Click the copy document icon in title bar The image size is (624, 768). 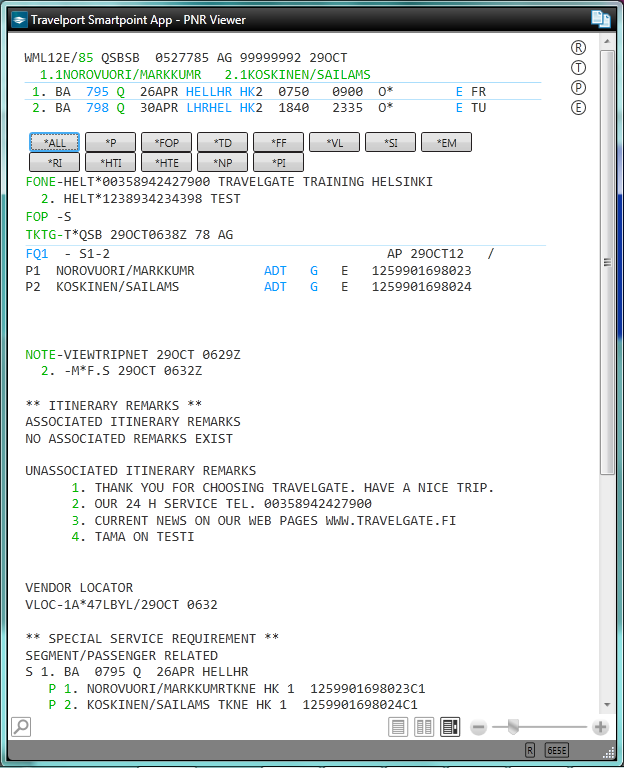coord(600,19)
